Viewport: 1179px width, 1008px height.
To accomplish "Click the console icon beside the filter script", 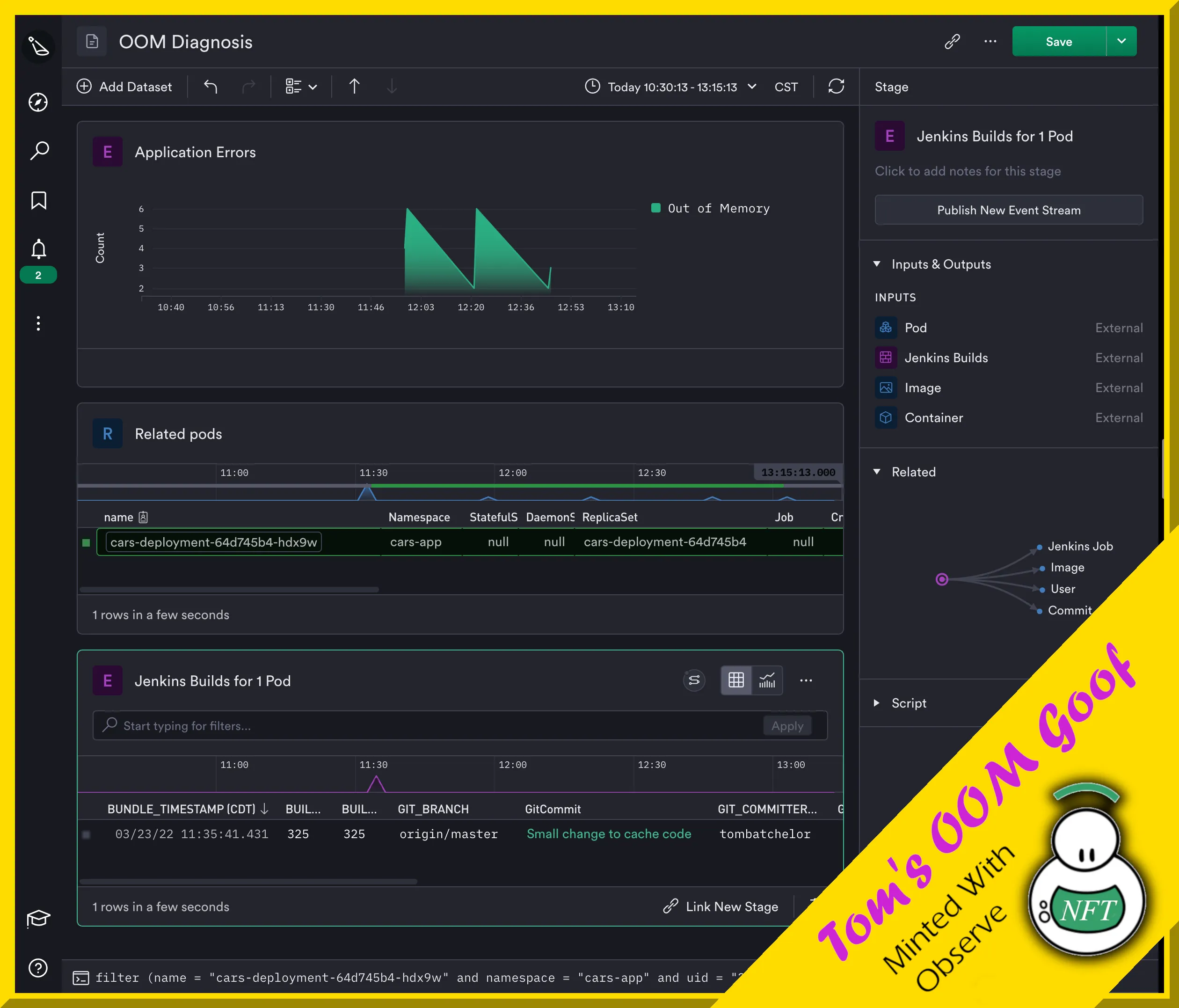I will click(x=81, y=978).
